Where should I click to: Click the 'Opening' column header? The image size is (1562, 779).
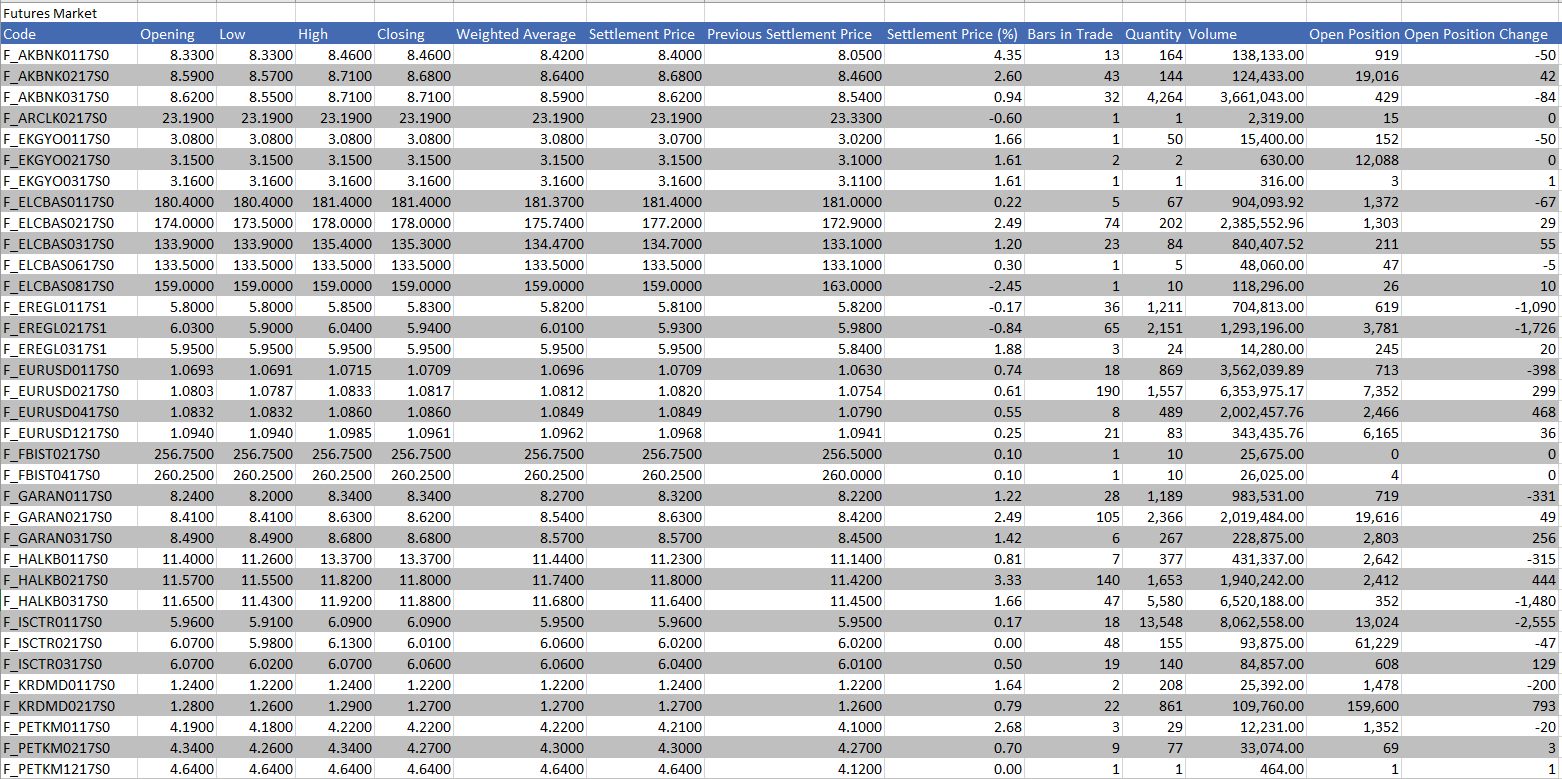pyautogui.click(x=176, y=34)
